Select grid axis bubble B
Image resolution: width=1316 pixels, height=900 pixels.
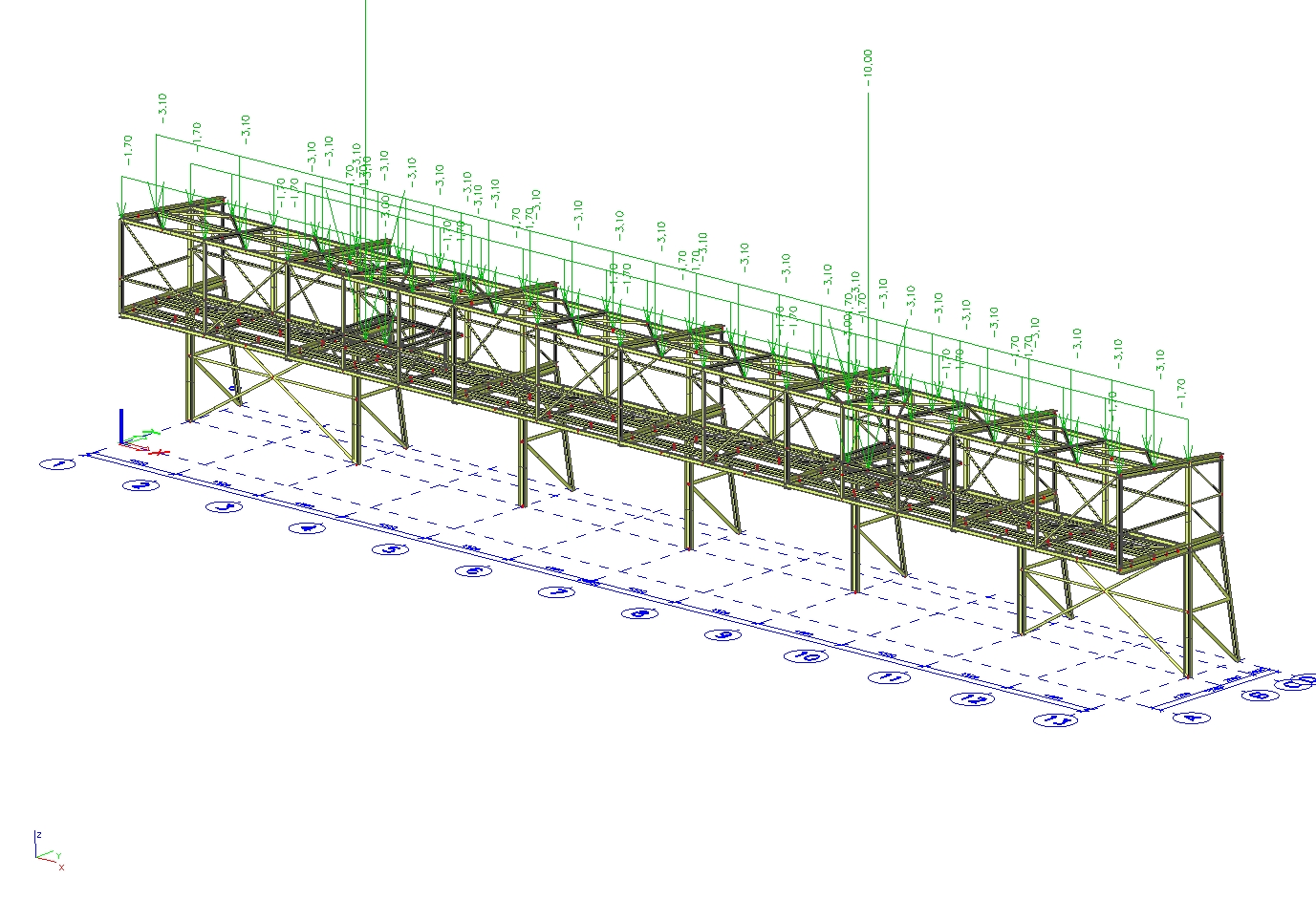click(x=1260, y=695)
